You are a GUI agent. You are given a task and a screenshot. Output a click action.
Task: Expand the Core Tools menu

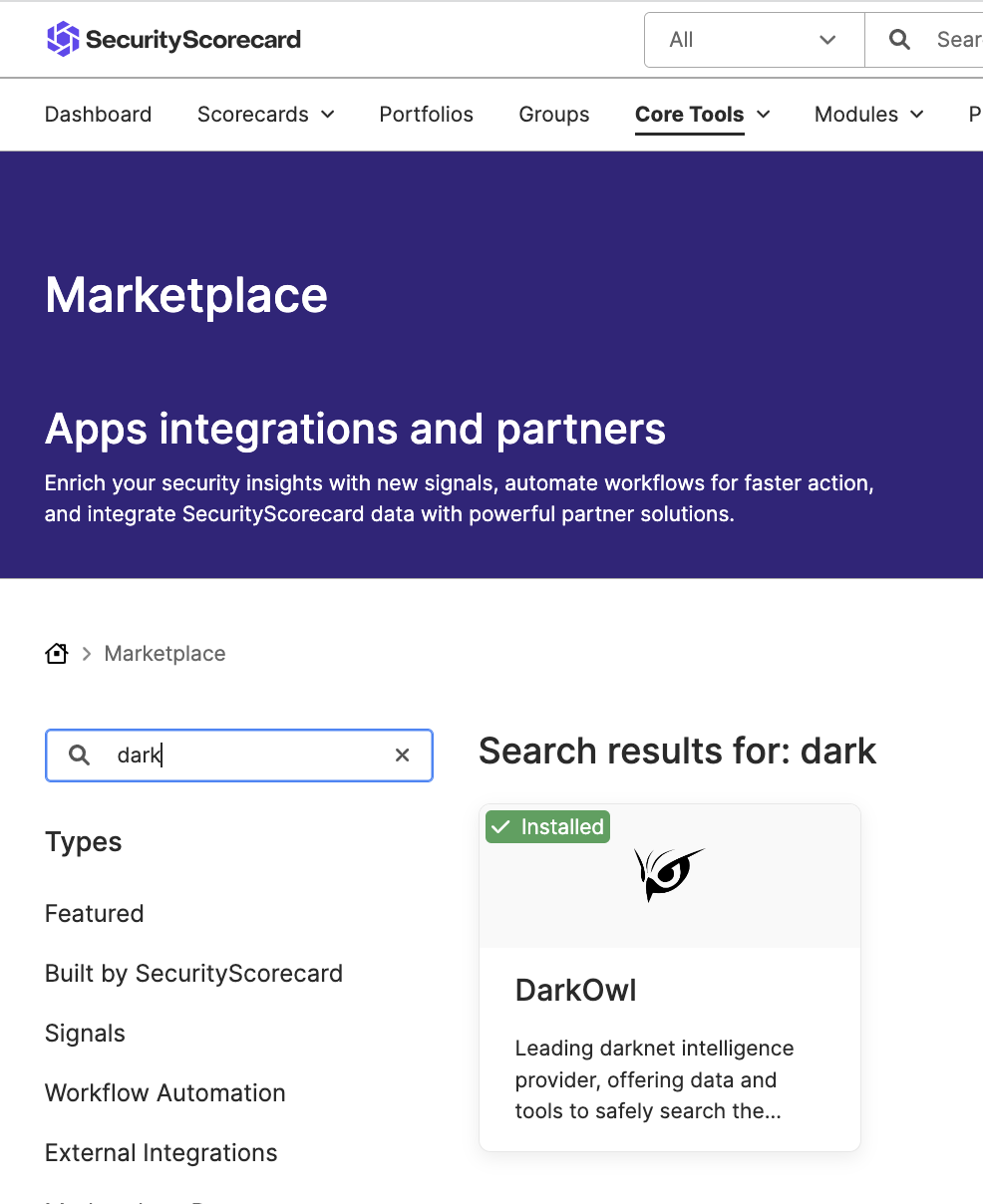point(703,115)
